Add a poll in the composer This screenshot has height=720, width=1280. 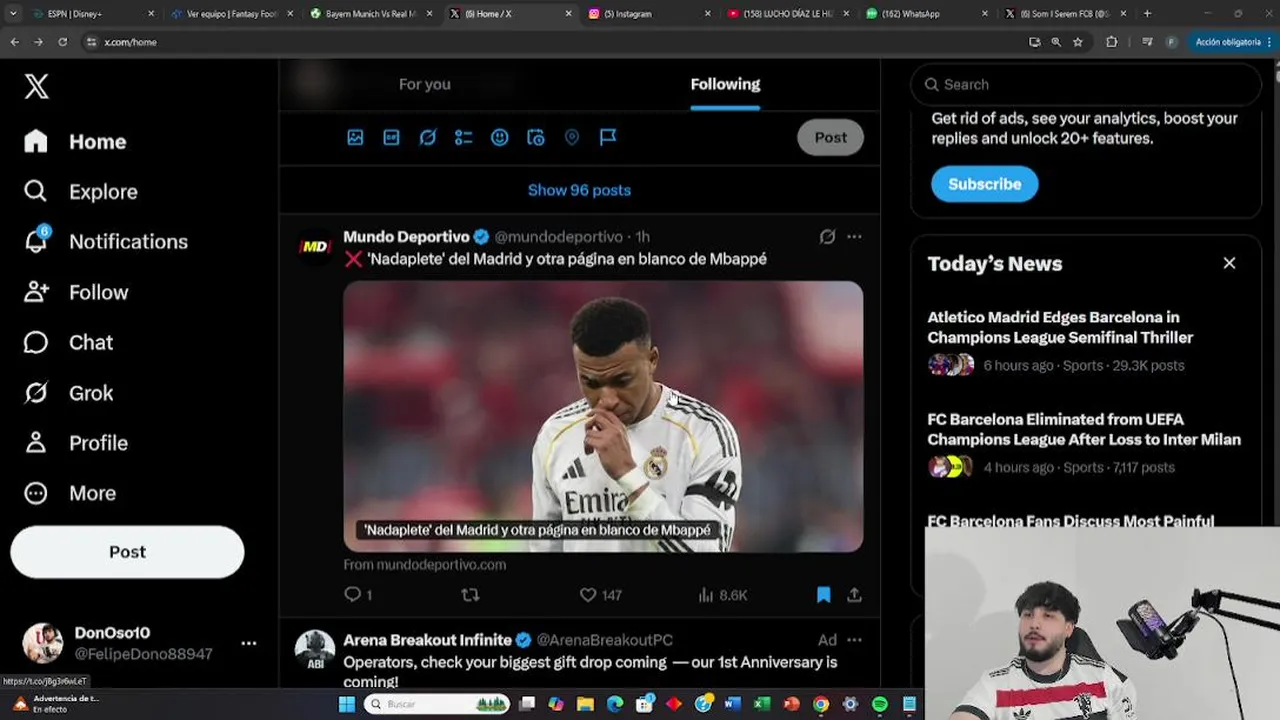tap(463, 137)
